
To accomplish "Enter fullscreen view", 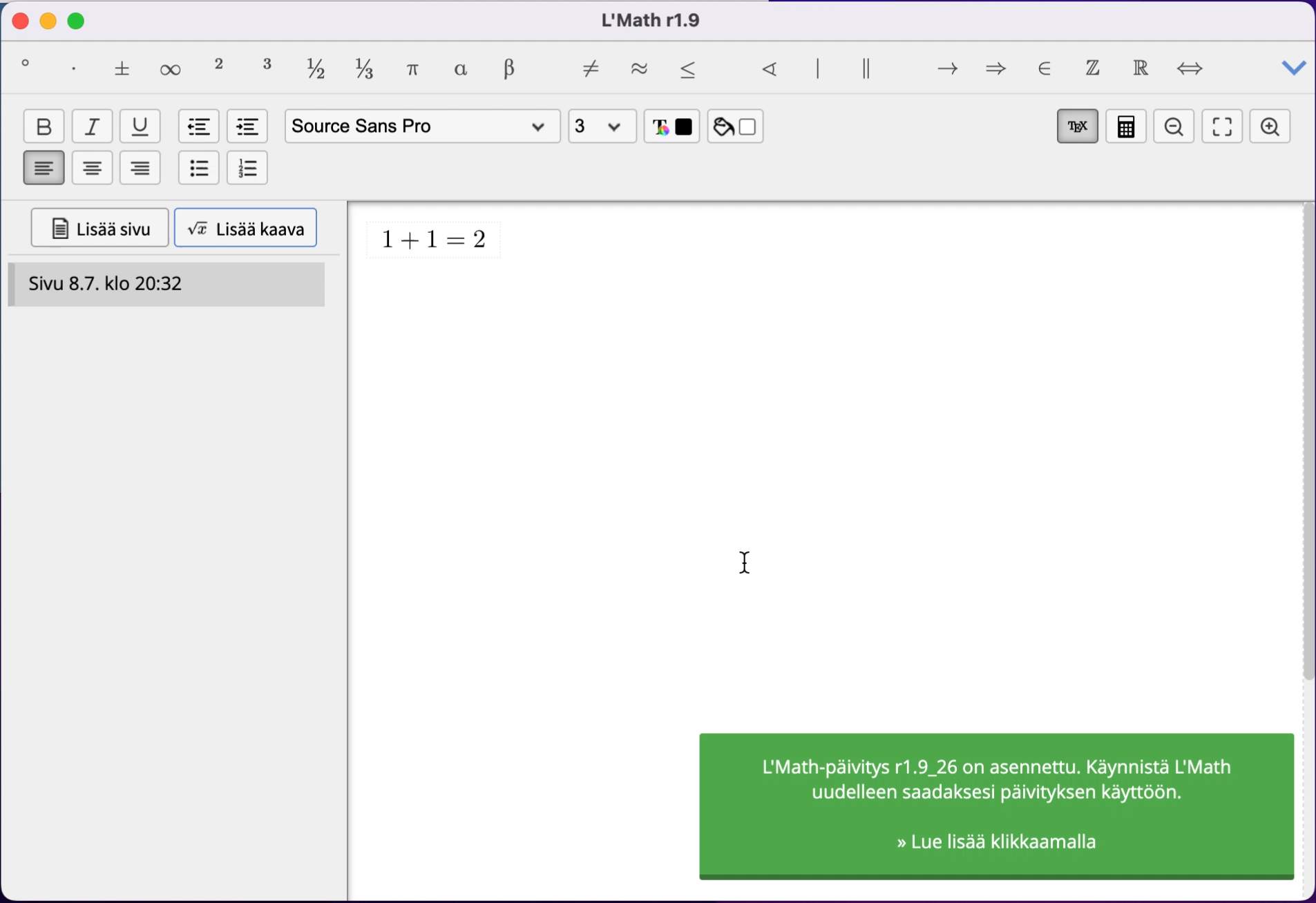I will pyautogui.click(x=1223, y=126).
